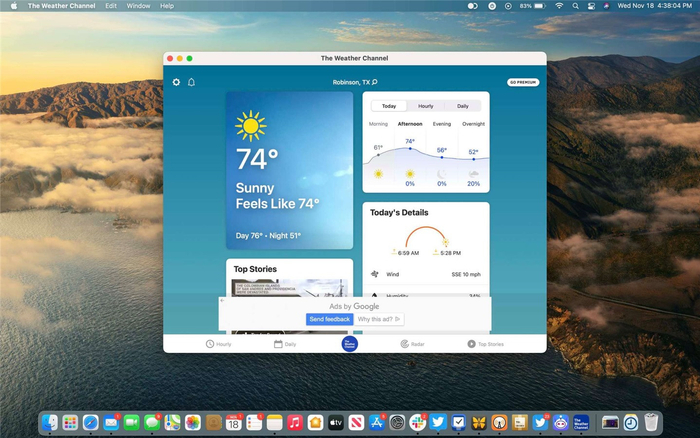Click the Weather Channel home logo button
Viewport: 700px width, 438px height.
point(350,344)
